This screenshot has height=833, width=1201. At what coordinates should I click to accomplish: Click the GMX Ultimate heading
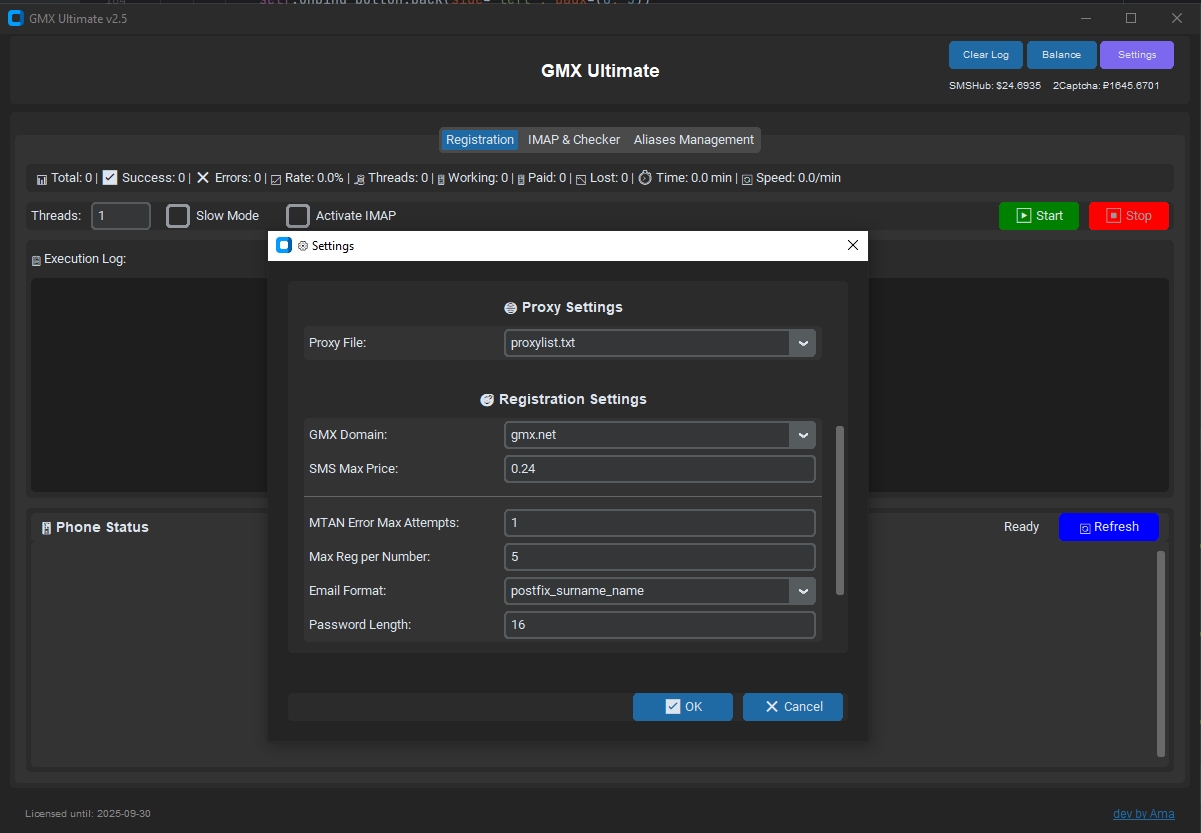pos(600,71)
